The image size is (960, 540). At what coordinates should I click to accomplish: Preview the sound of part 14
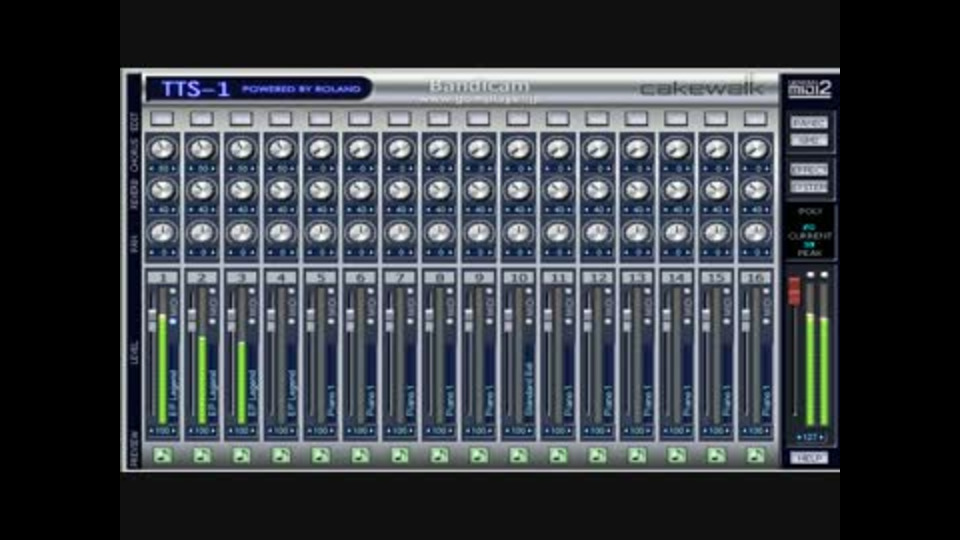click(676, 455)
